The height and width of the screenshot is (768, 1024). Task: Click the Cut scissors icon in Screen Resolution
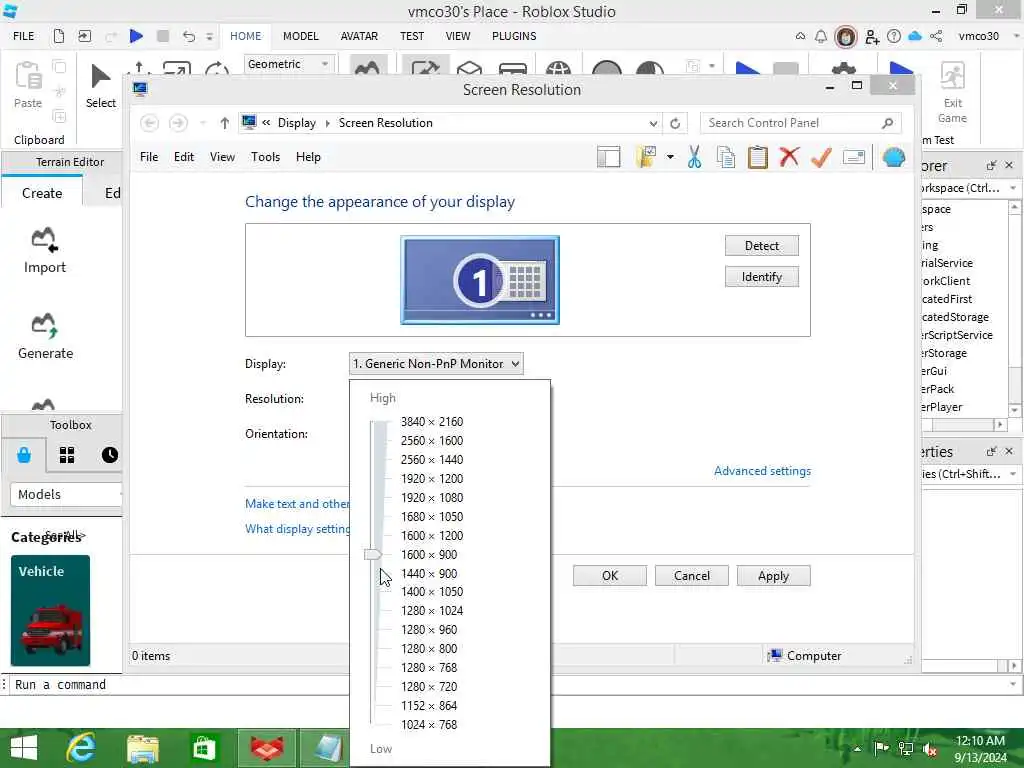click(694, 157)
